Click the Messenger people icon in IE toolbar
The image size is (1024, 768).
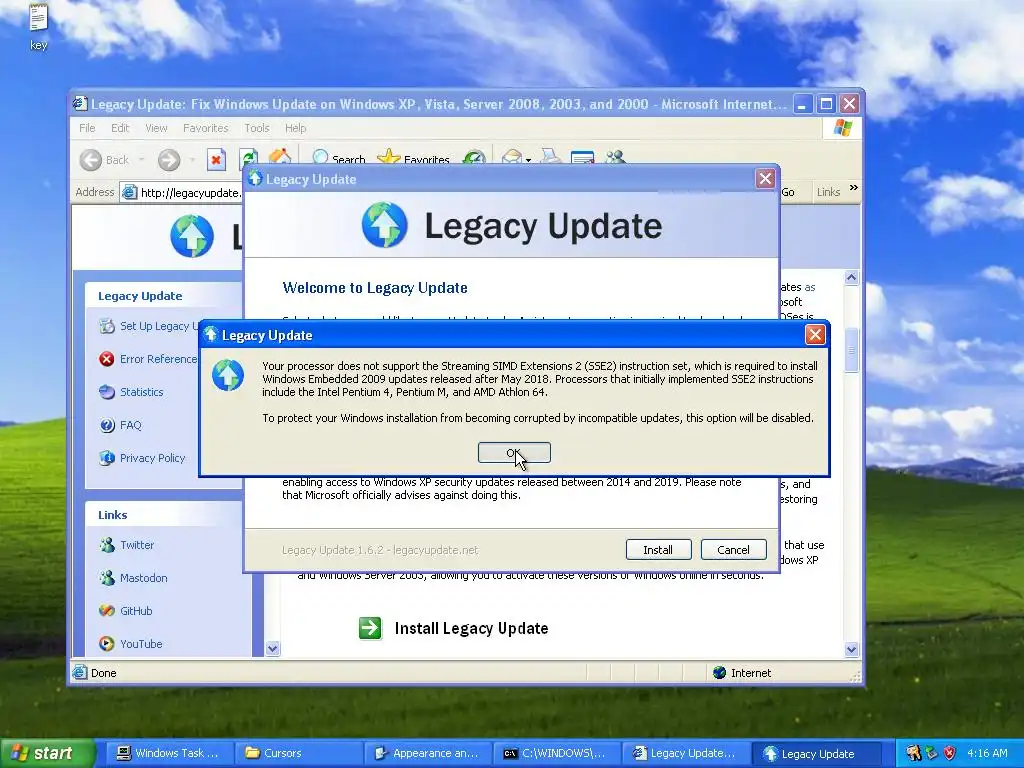(x=615, y=157)
